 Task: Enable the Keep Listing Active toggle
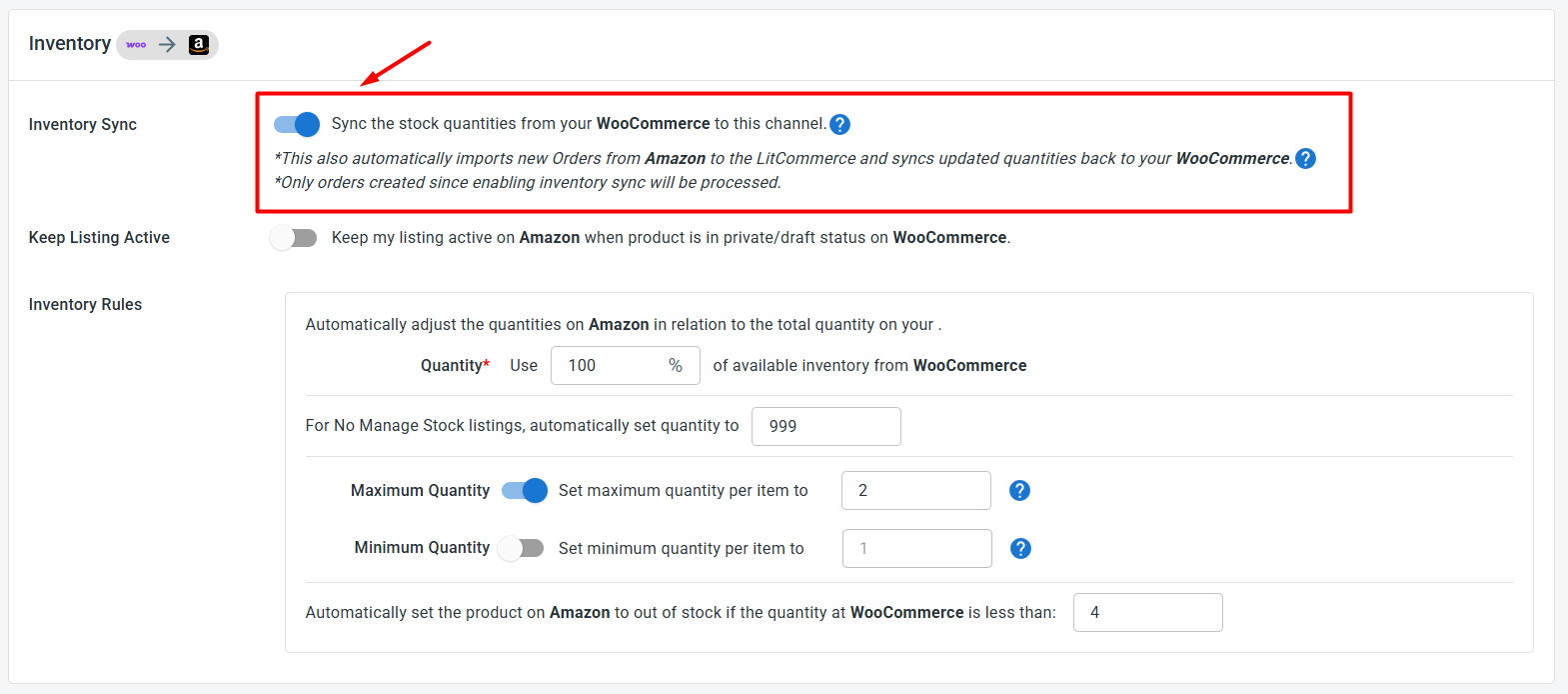[x=294, y=238]
